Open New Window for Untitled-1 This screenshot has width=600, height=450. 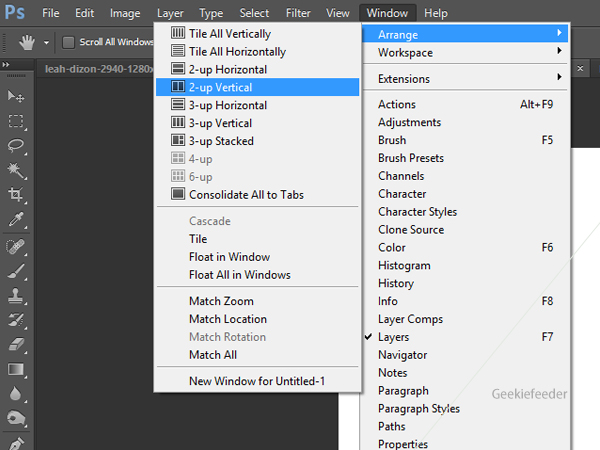click(x=259, y=381)
